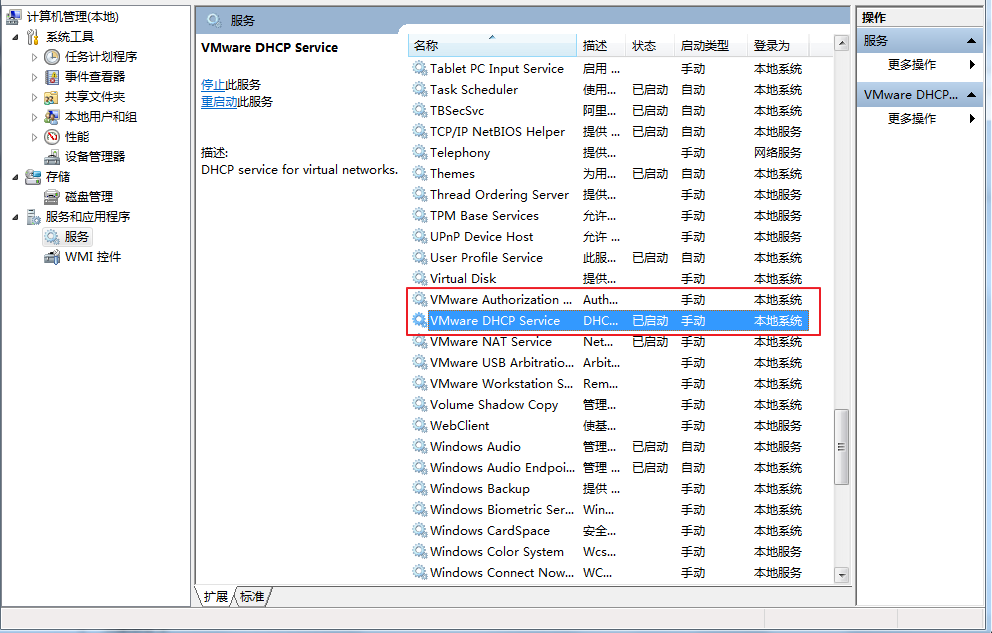Click the Local Users and Groups (本地用户和组) icon
Viewport: 992px width, 633px height.
[x=52, y=117]
